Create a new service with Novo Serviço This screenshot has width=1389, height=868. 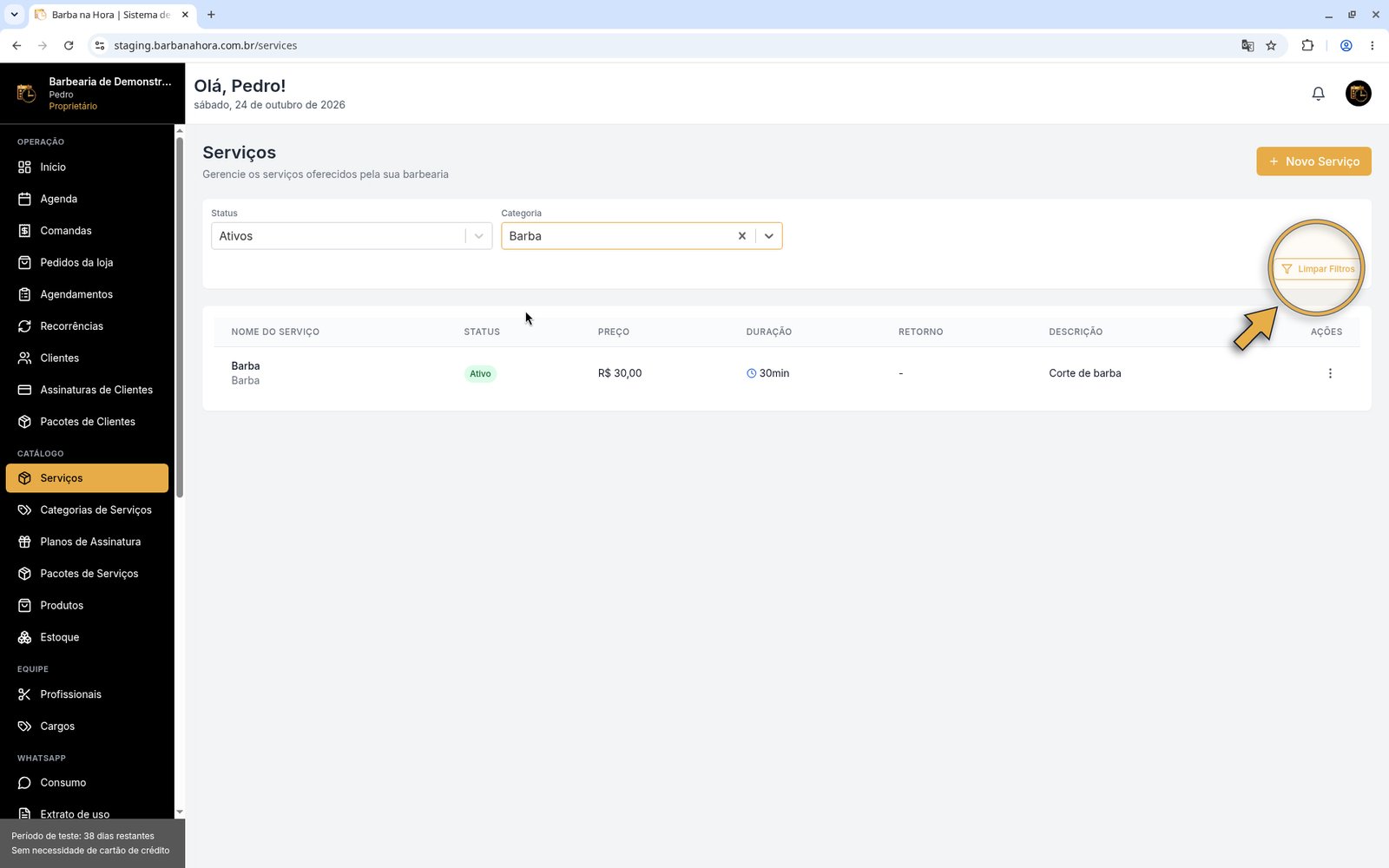pyautogui.click(x=1313, y=161)
